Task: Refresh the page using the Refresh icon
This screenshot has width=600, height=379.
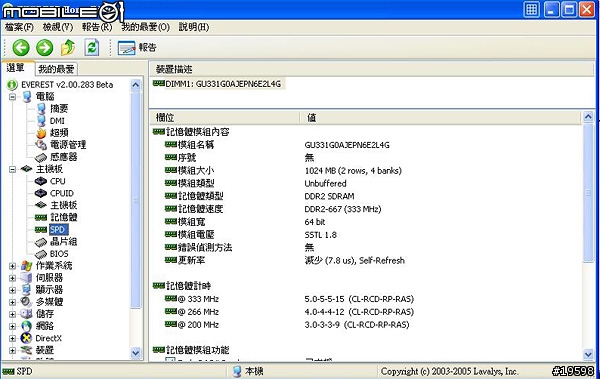Action: tap(92, 47)
